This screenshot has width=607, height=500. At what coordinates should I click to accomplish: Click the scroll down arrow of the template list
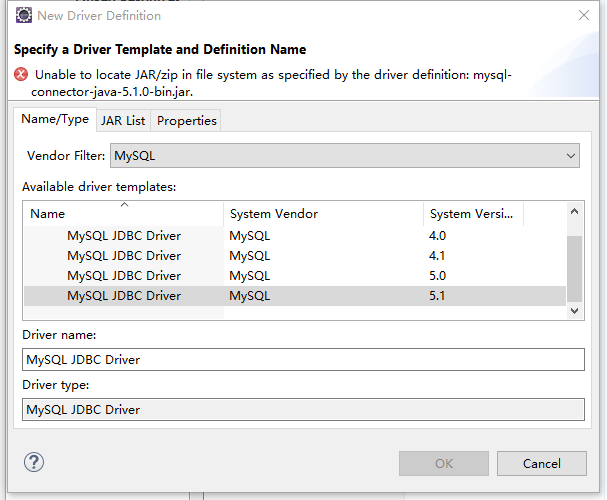click(574, 310)
